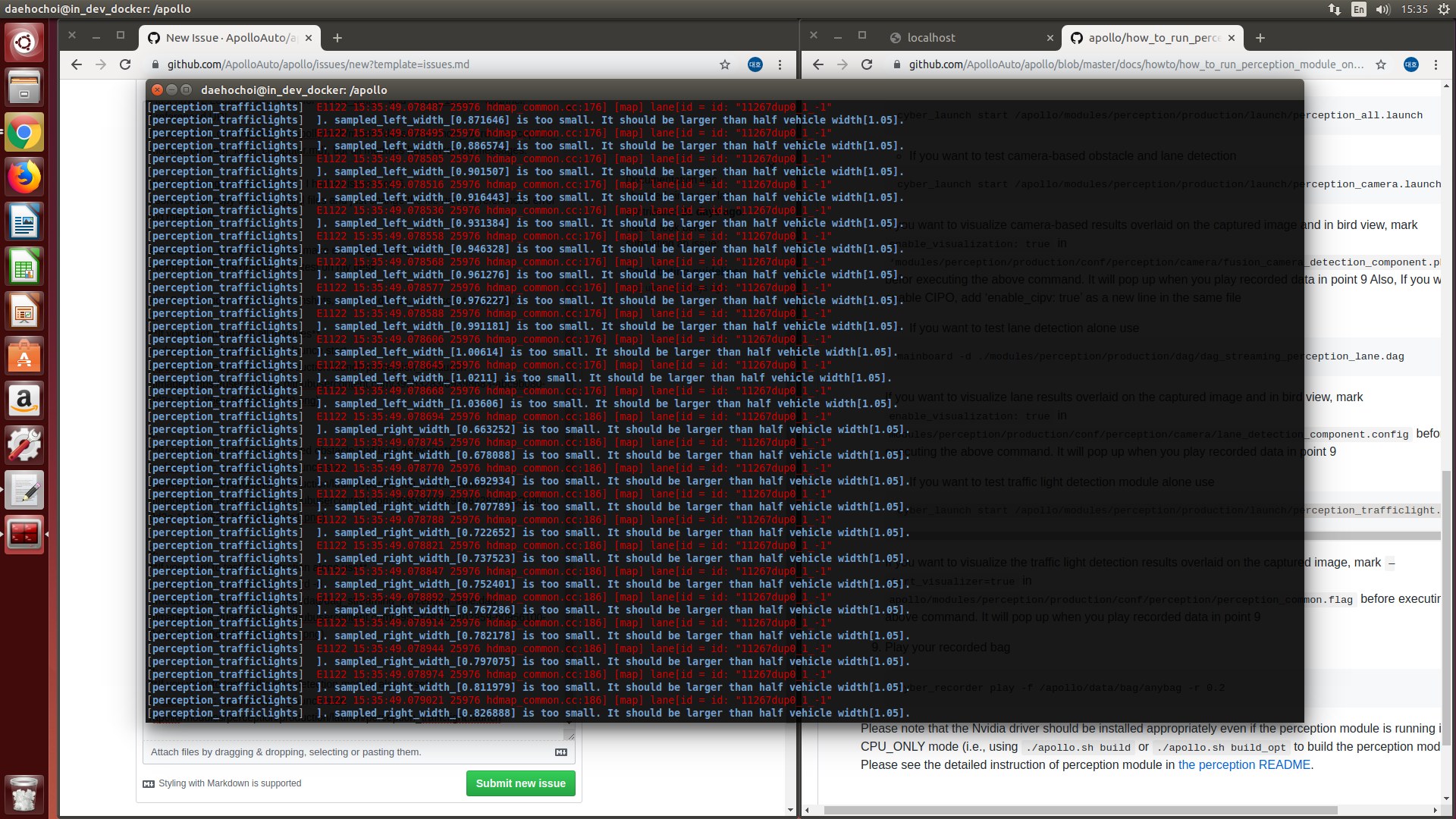Viewport: 1456px width, 819px height.
Task: Switch to the localhost tab
Action: click(x=931, y=38)
